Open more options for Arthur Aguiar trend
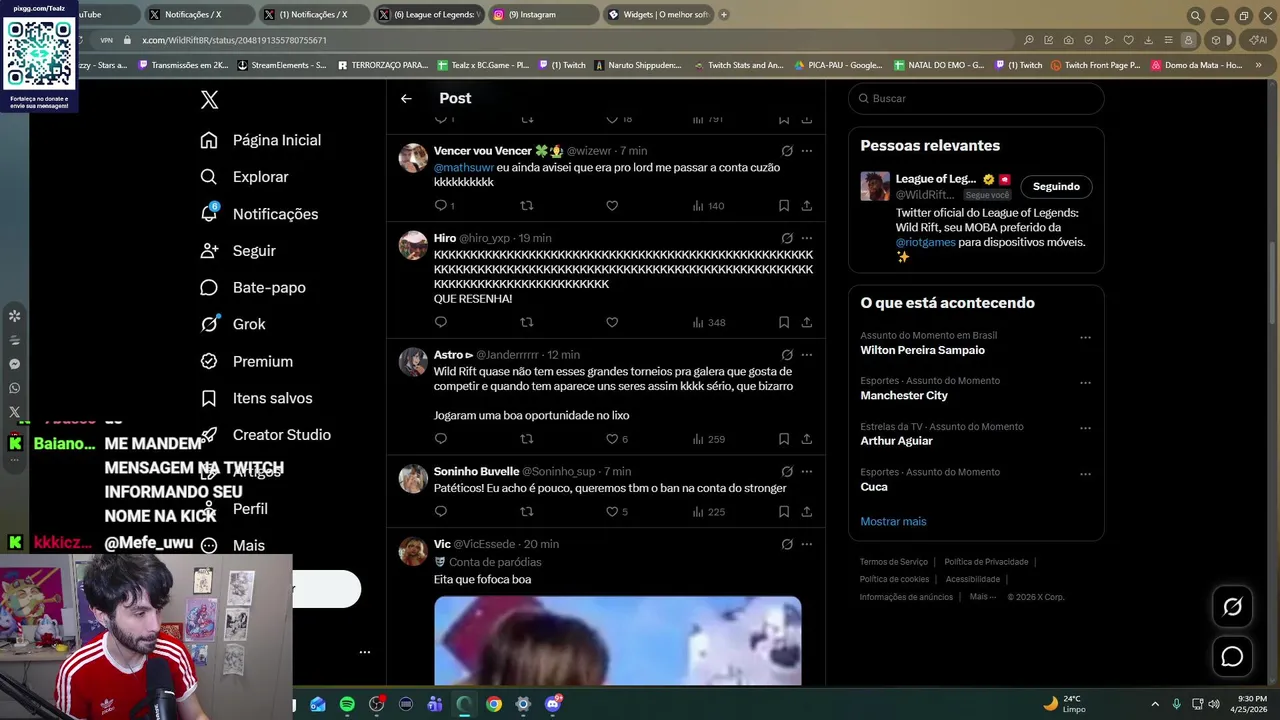 [1085, 428]
